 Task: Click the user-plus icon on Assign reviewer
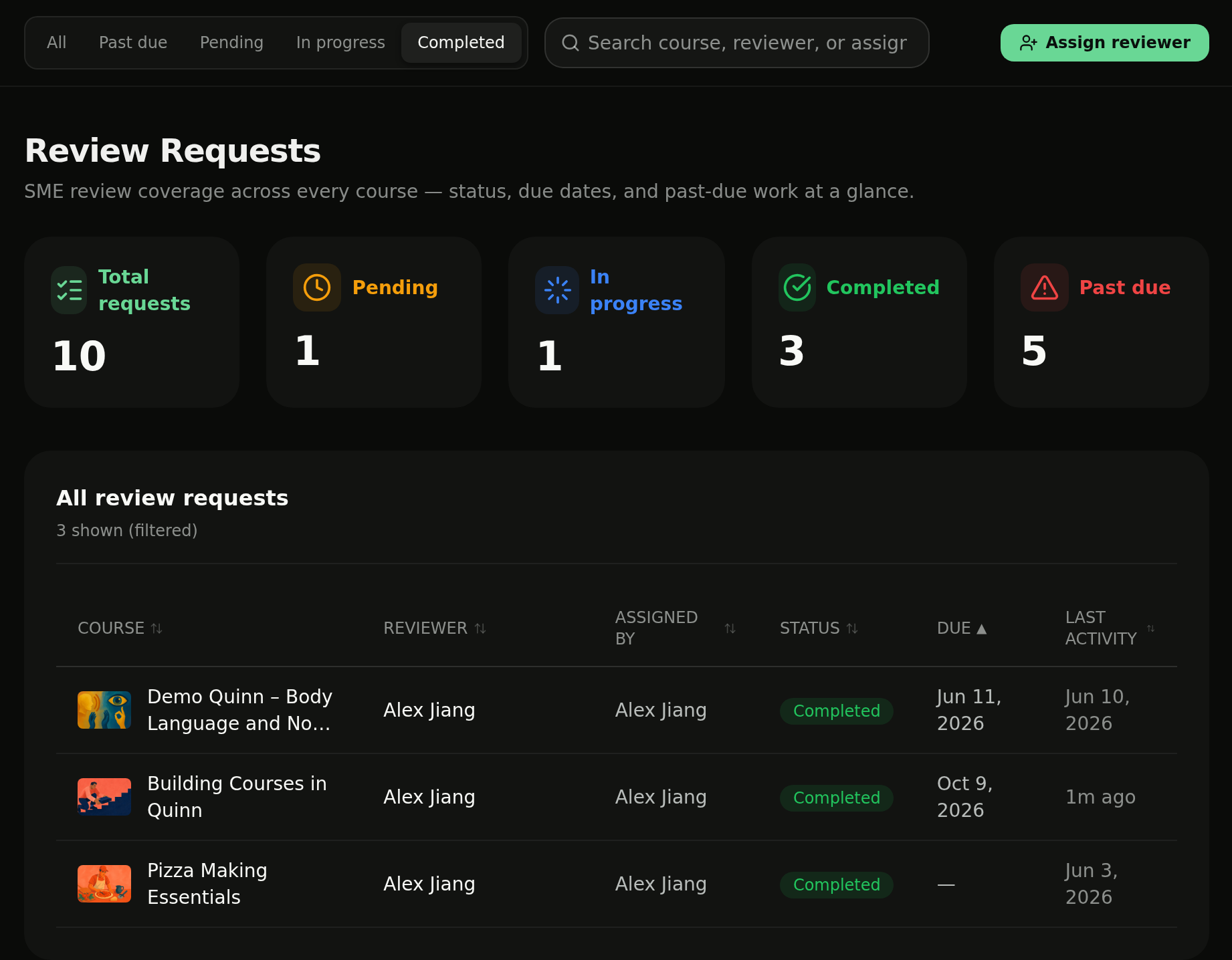(x=1028, y=43)
